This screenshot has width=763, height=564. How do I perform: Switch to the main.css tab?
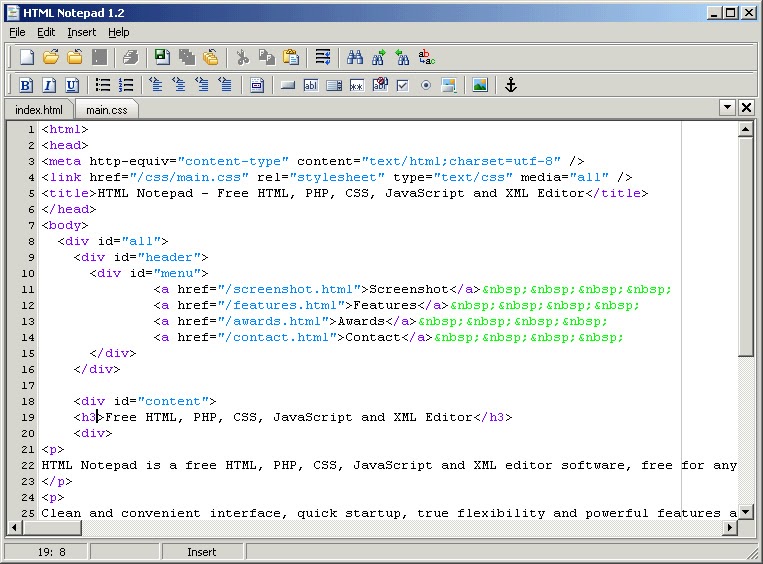[107, 110]
